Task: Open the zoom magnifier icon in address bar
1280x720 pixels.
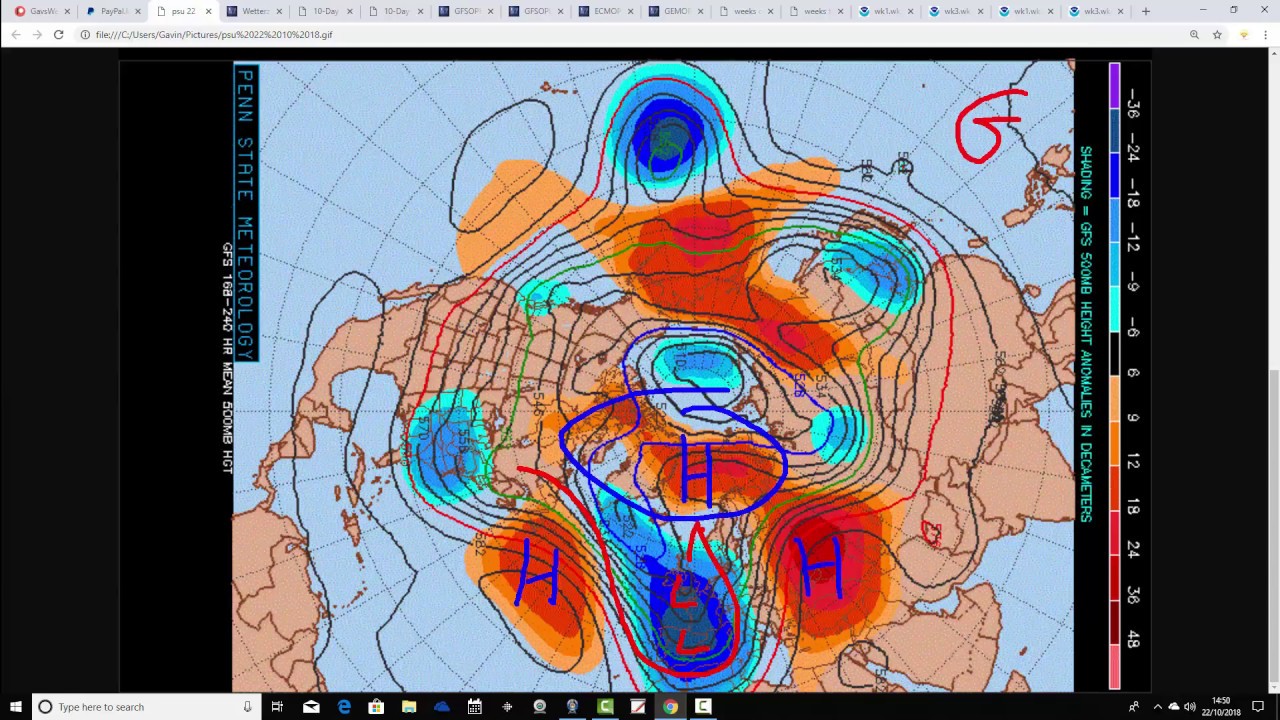Action: pyautogui.click(x=1194, y=34)
